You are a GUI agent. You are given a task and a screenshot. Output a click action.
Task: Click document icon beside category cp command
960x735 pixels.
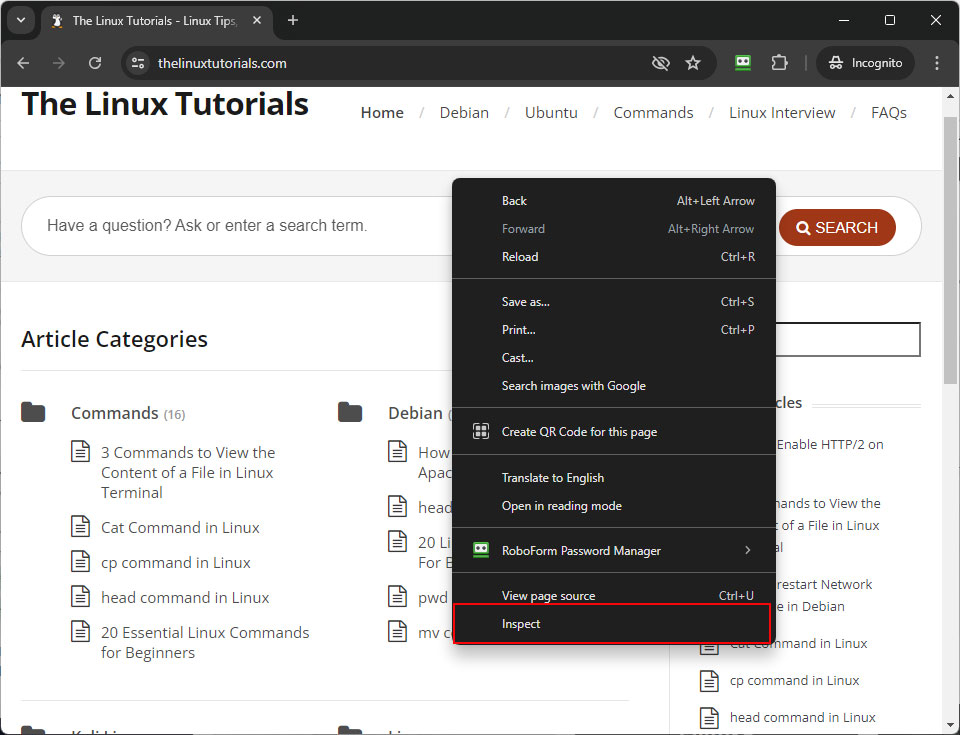pyautogui.click(x=80, y=562)
